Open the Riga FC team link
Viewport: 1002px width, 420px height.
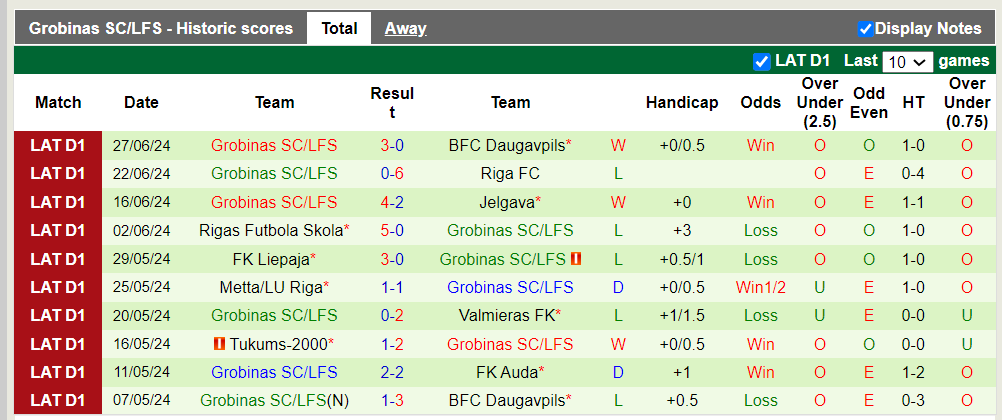(510, 173)
